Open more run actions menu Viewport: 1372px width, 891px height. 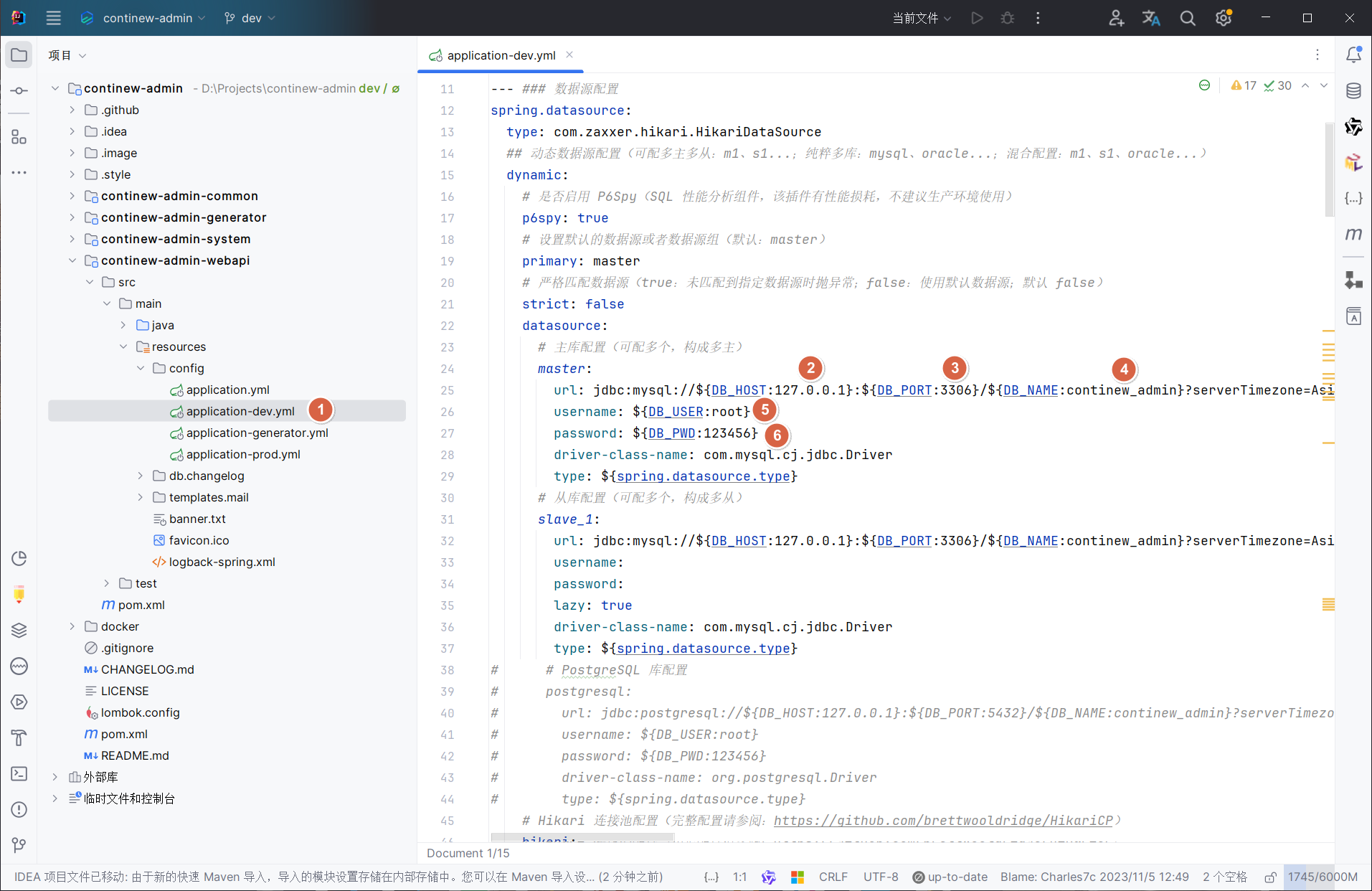click(1038, 18)
